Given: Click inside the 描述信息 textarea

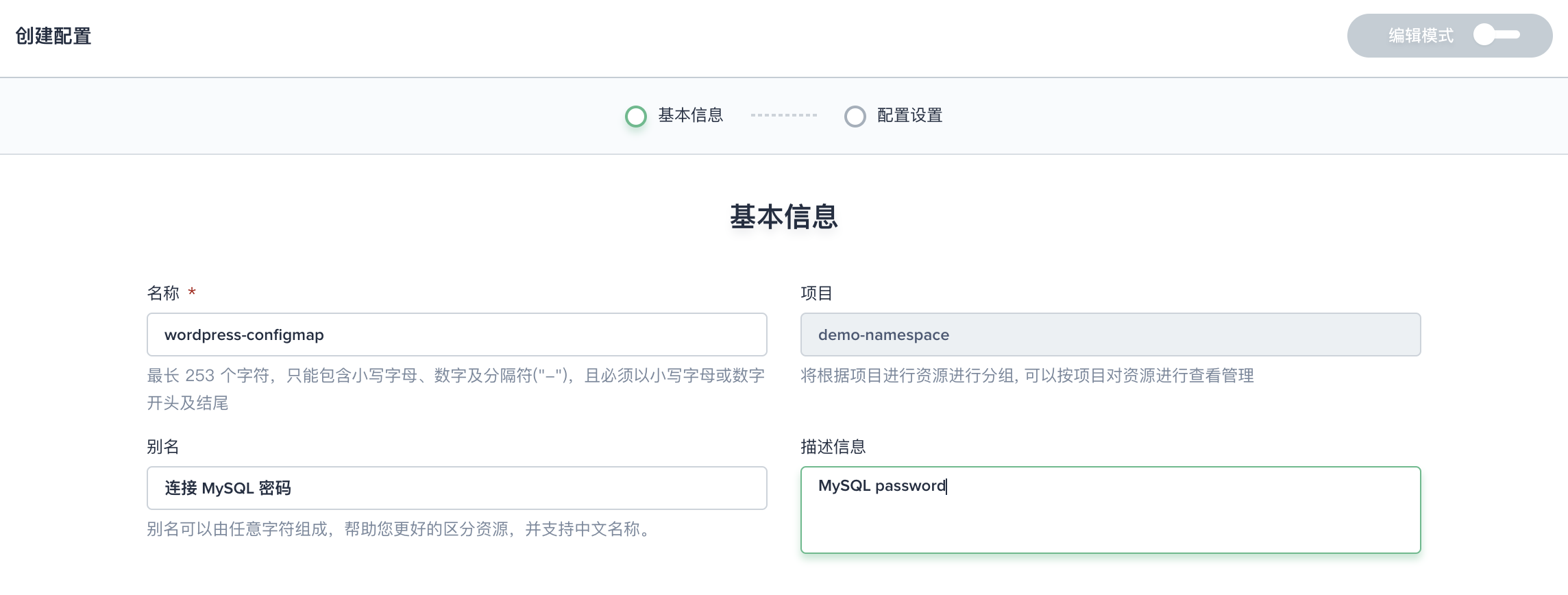Looking at the screenshot, I should [x=1110, y=510].
